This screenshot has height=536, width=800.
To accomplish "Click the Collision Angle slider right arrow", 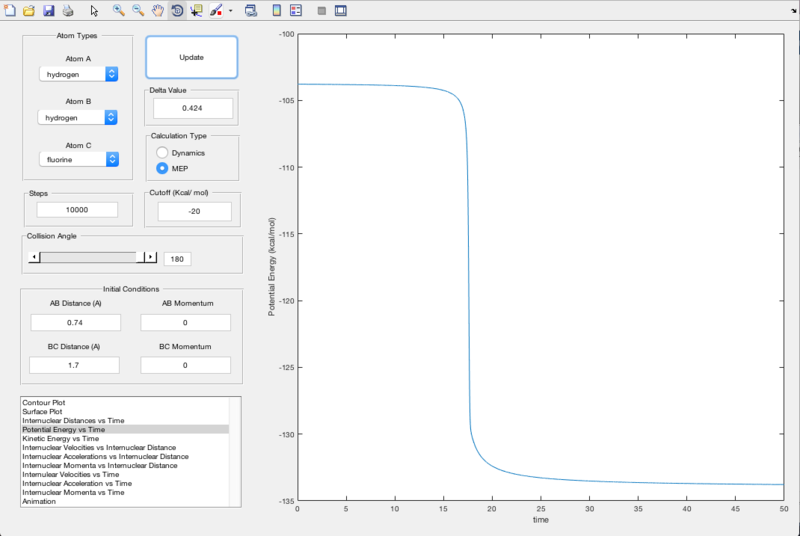I will tap(151, 257).
